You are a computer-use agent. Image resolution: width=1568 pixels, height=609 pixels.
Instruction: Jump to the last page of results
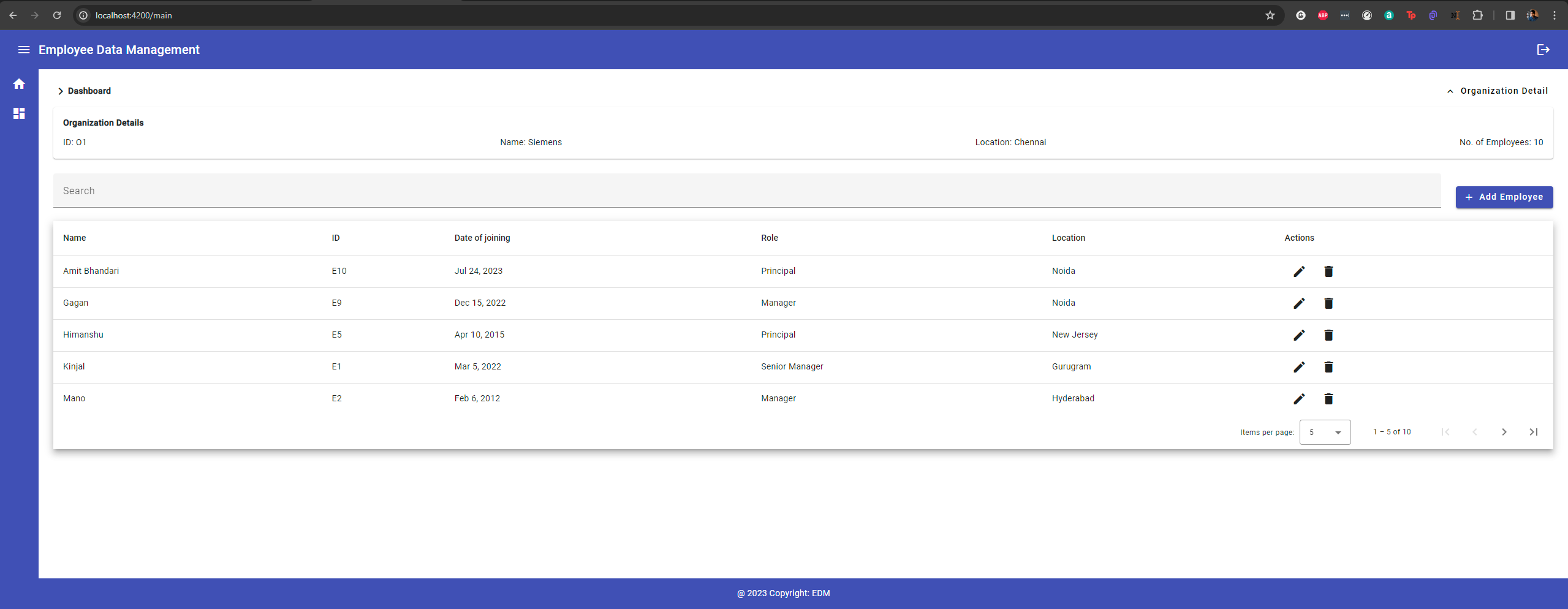click(1534, 432)
